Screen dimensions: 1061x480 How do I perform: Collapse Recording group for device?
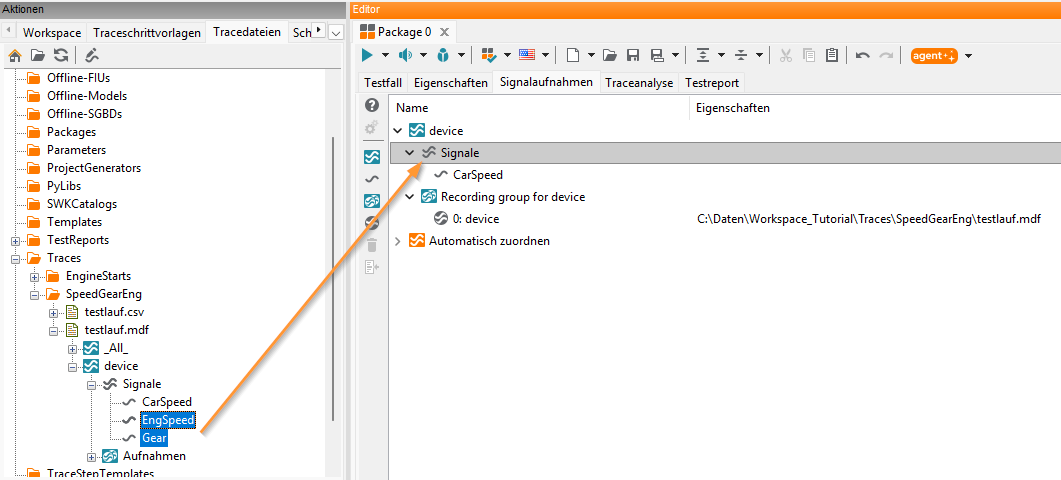pyautogui.click(x=409, y=197)
